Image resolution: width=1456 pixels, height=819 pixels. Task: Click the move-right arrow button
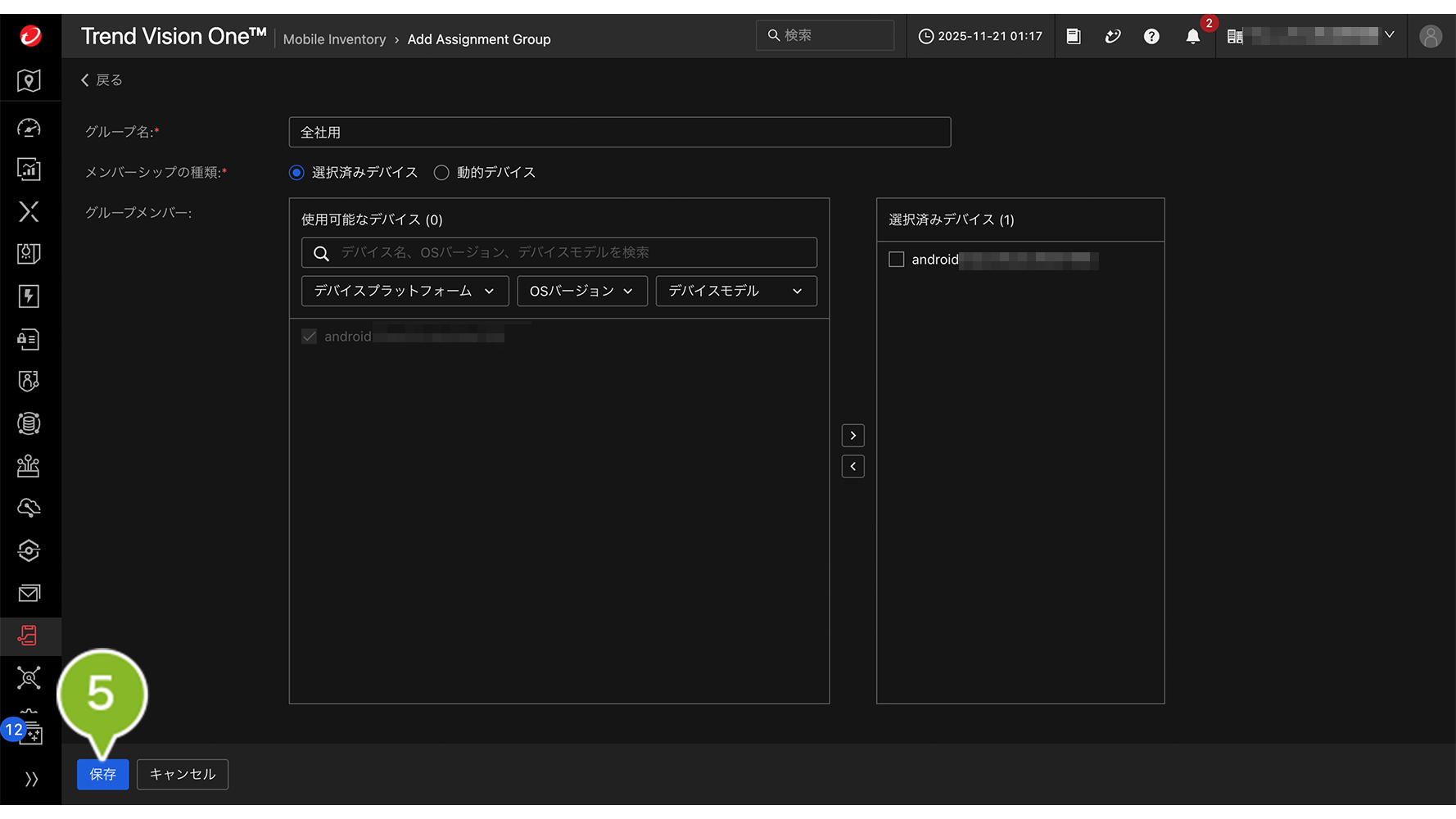point(852,436)
